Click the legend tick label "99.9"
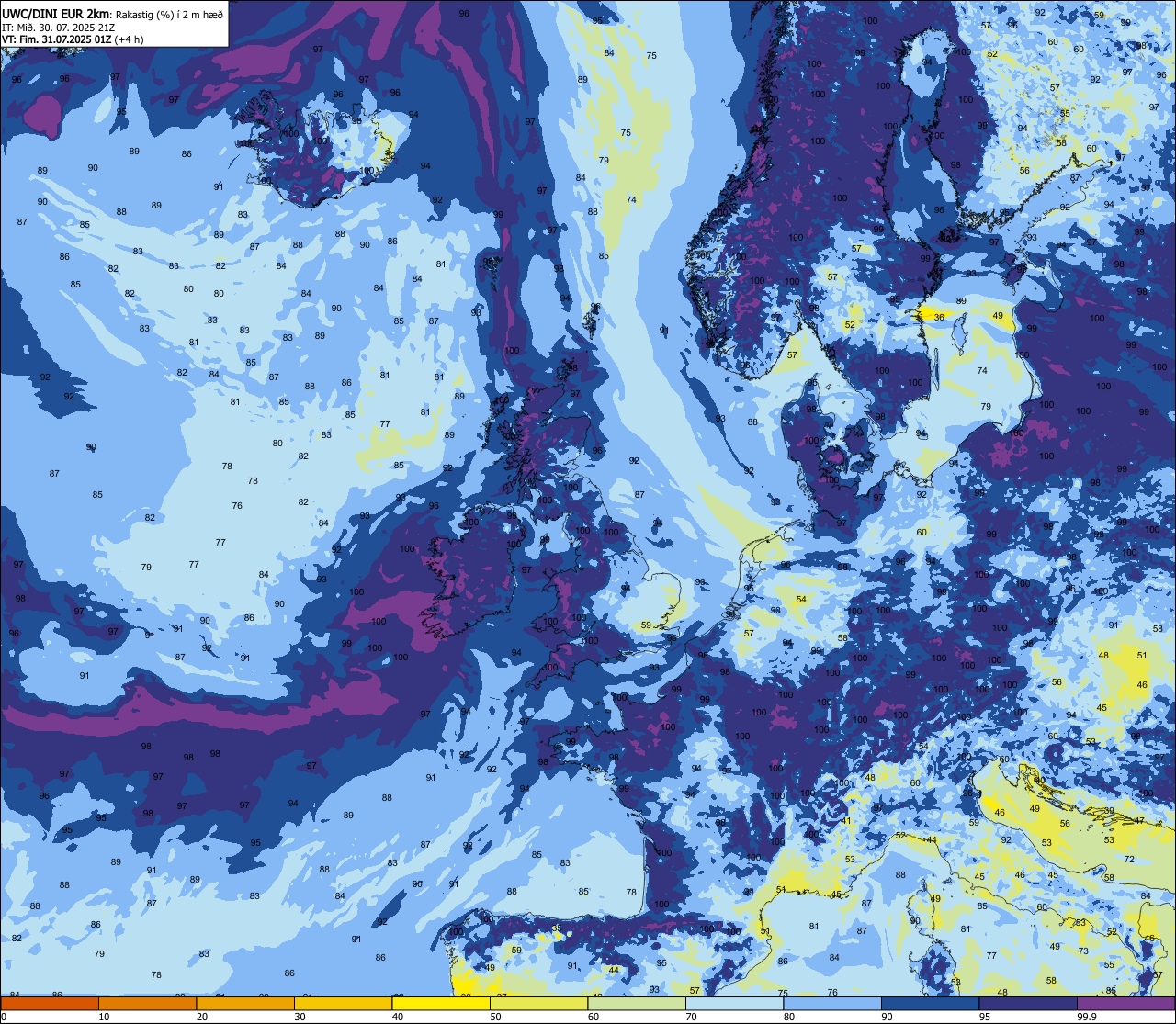1176x1024 pixels. coord(1087,1017)
